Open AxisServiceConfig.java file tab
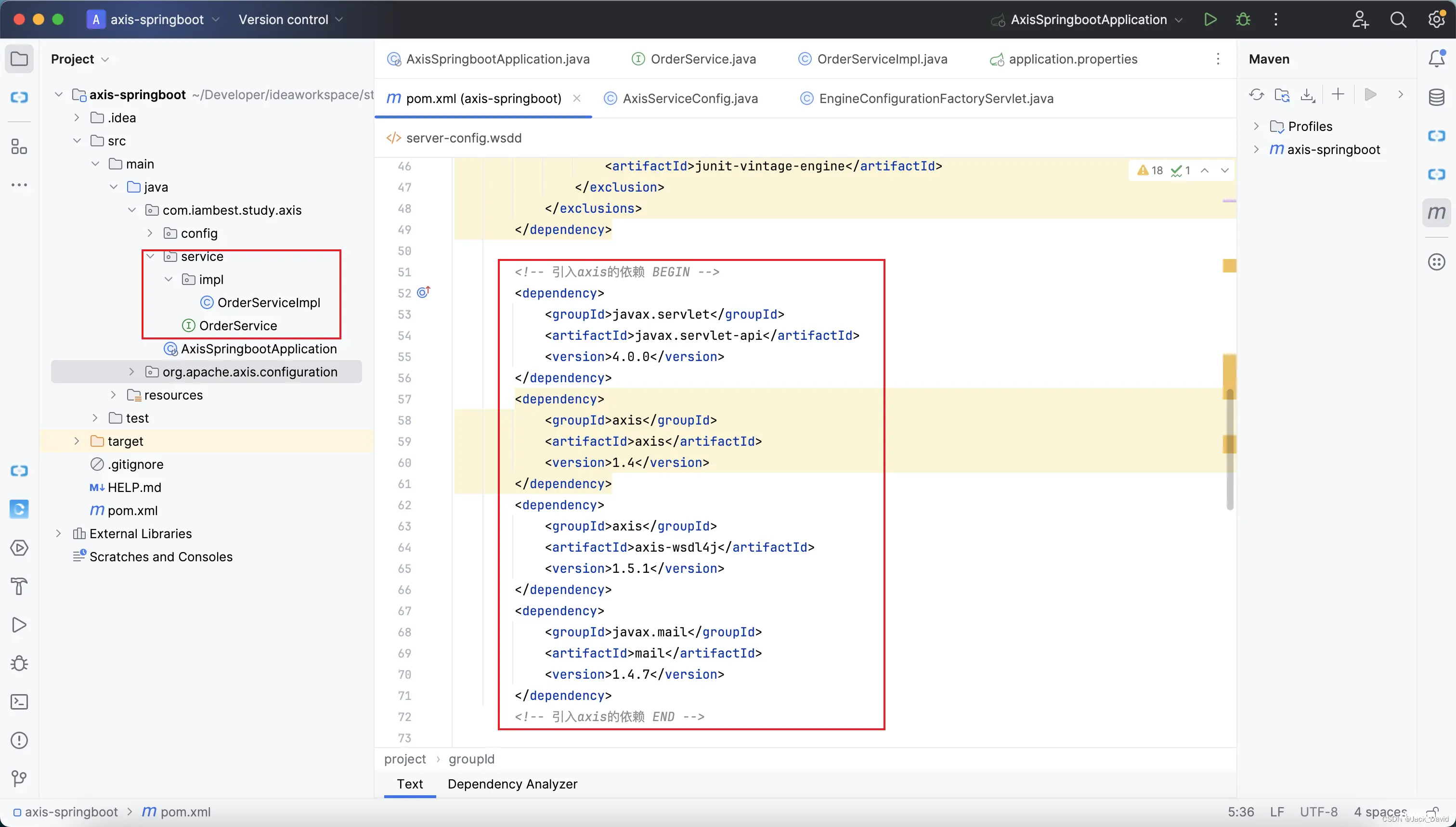1456x827 pixels. tap(690, 98)
